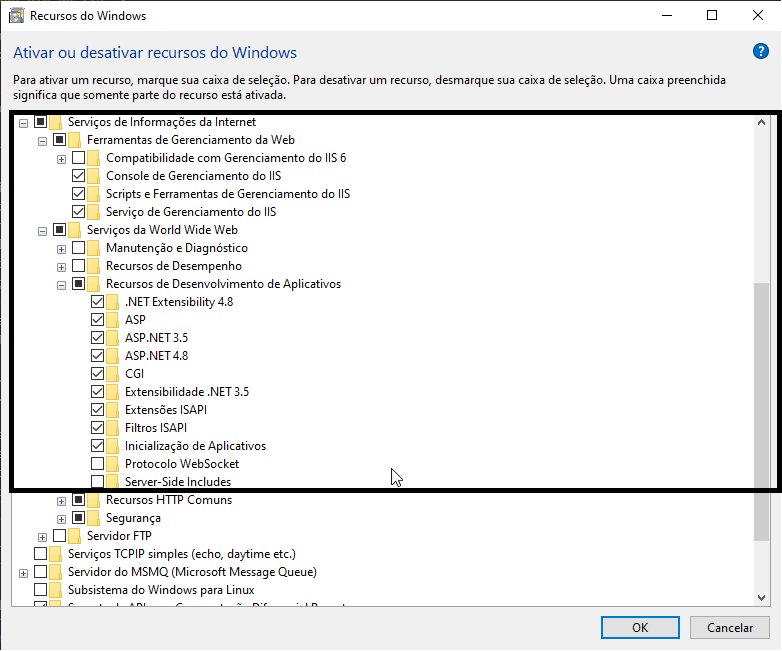The width and height of the screenshot is (782, 651).
Task: Click the Recursos do Windows title bar icon
Action: (15, 16)
